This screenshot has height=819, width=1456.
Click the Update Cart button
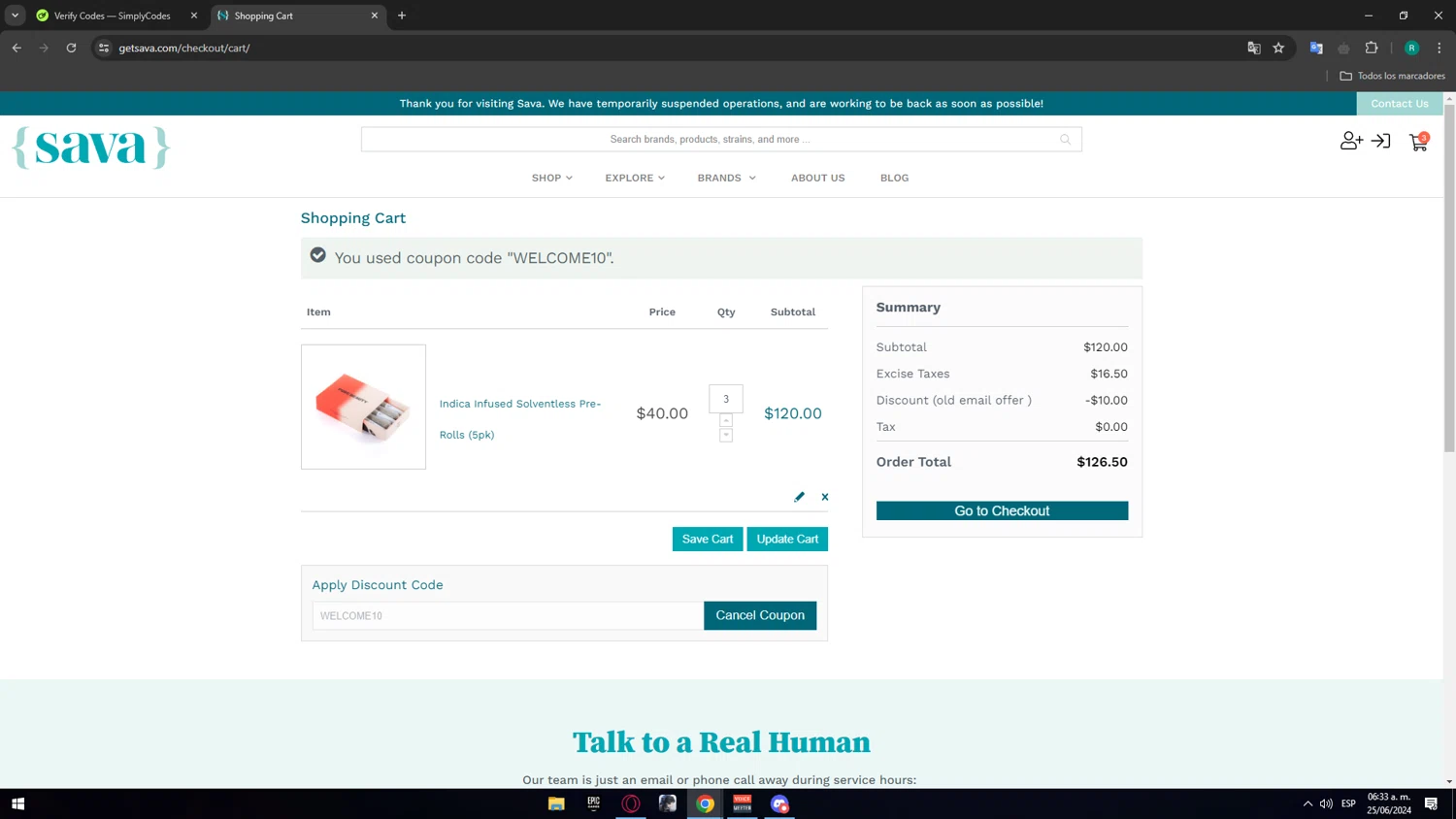pos(787,540)
